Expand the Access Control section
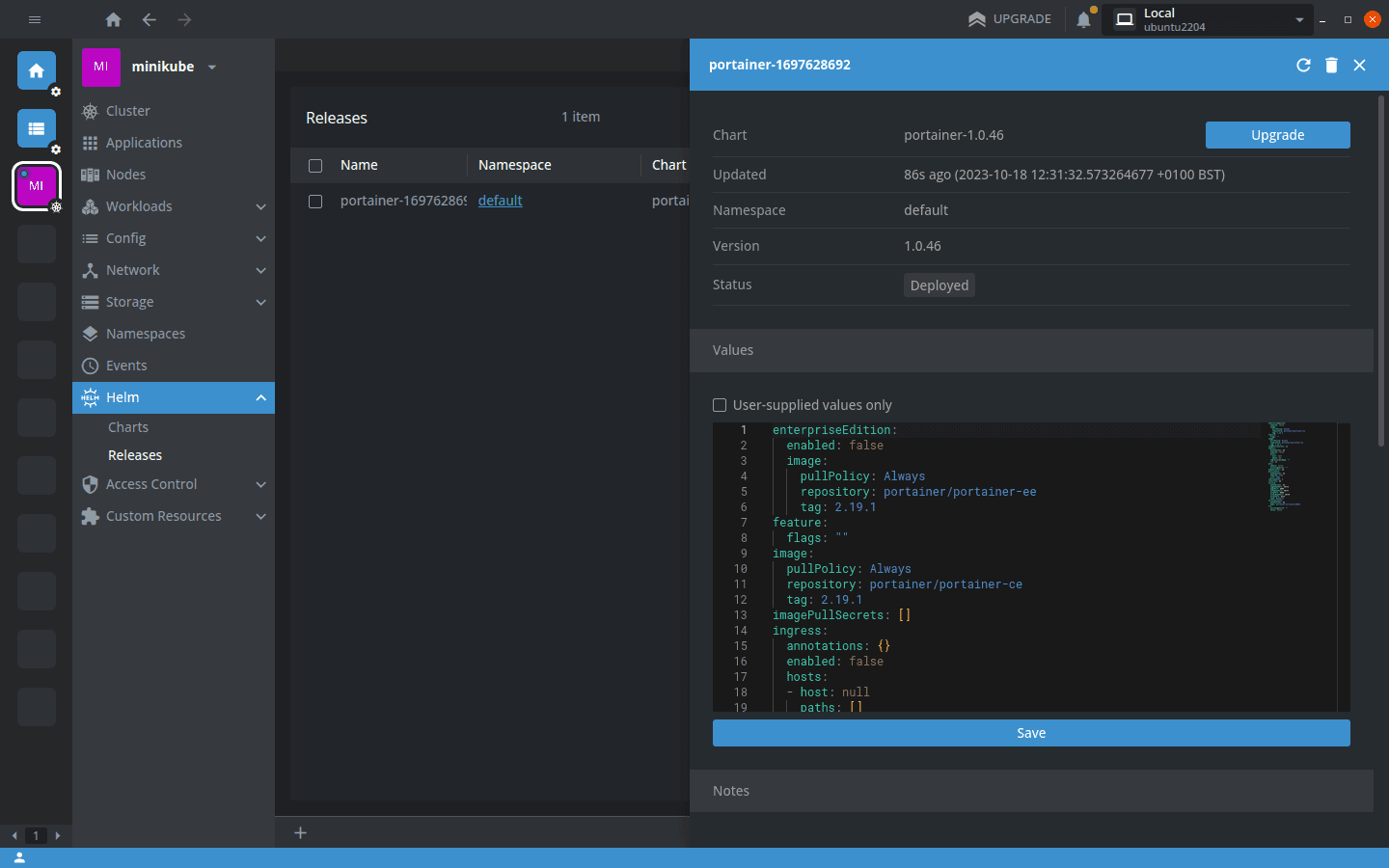This screenshot has height=868, width=1389. (x=174, y=484)
